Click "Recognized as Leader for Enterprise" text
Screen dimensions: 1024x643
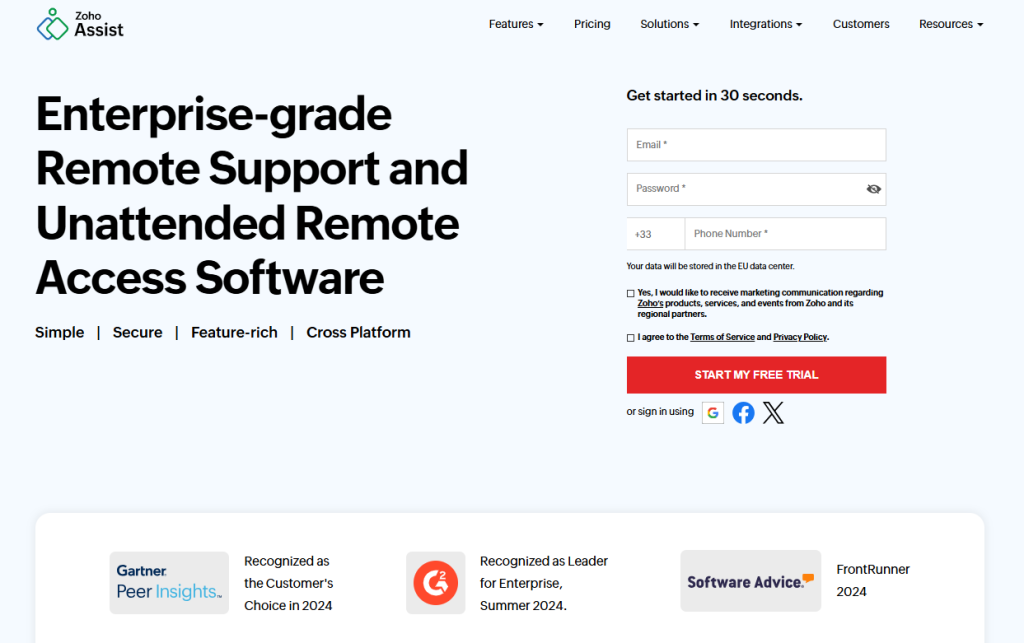pyautogui.click(x=544, y=583)
